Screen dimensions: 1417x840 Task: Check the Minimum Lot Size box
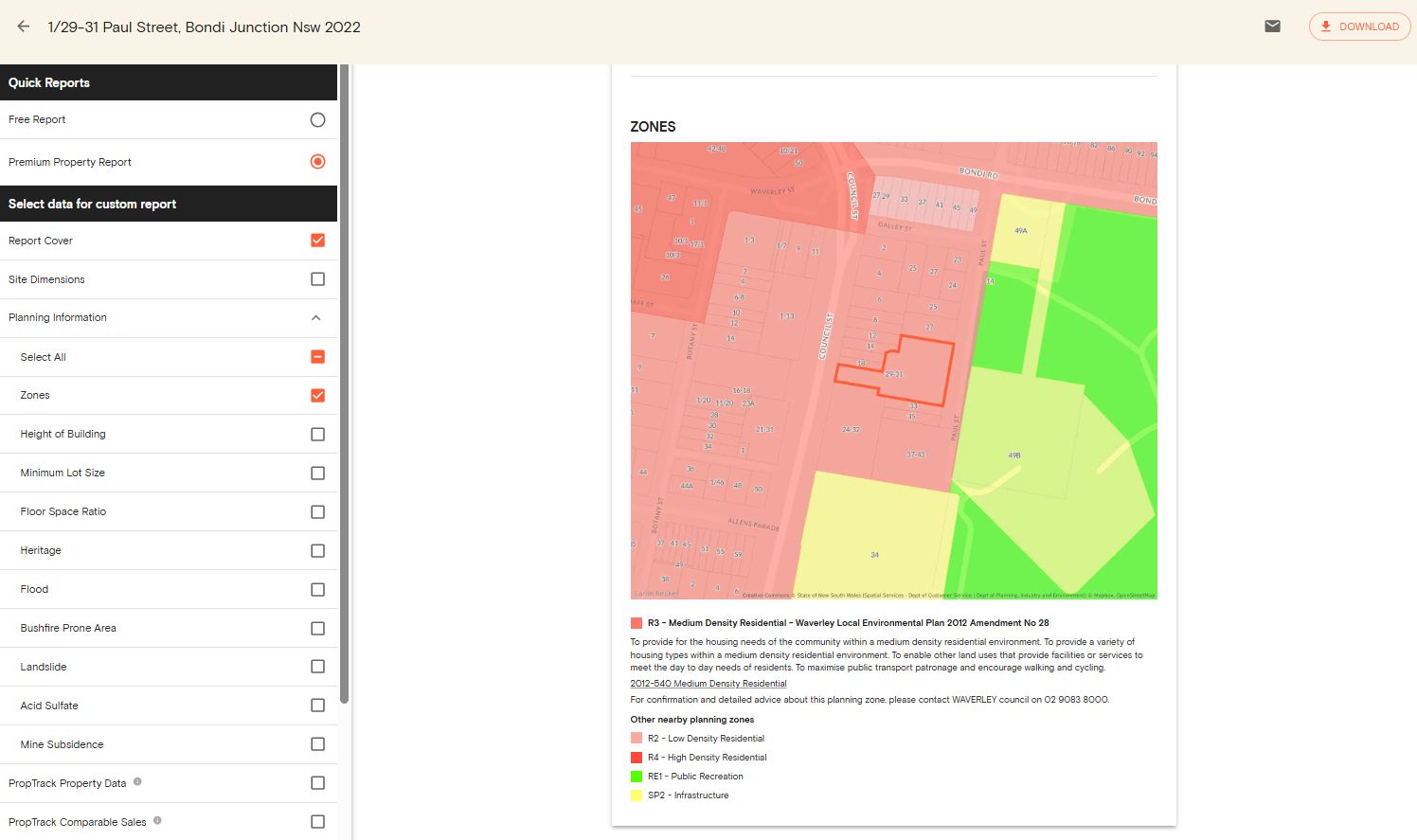317,474
